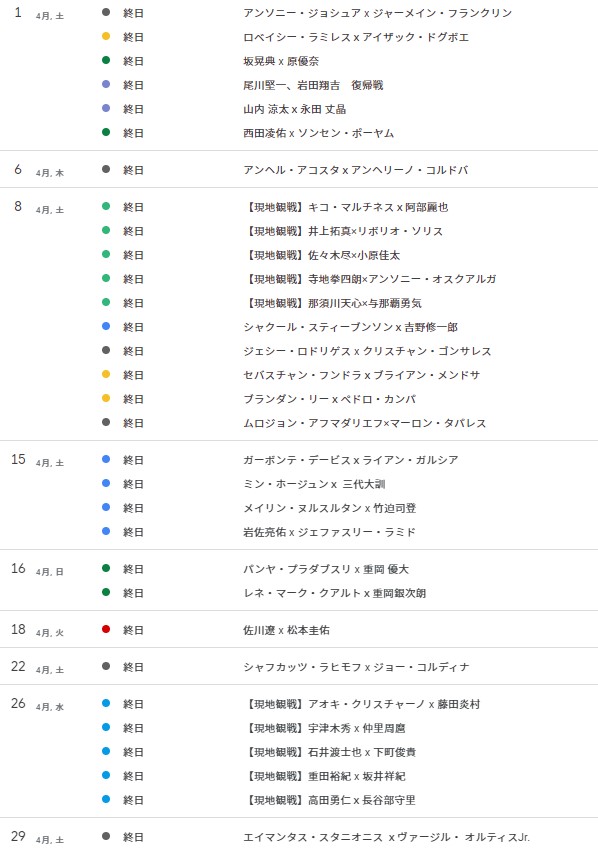Viewport: 598px width, 852px height.
Task: Select date number 6 for April Thursday
Action: click(18, 170)
